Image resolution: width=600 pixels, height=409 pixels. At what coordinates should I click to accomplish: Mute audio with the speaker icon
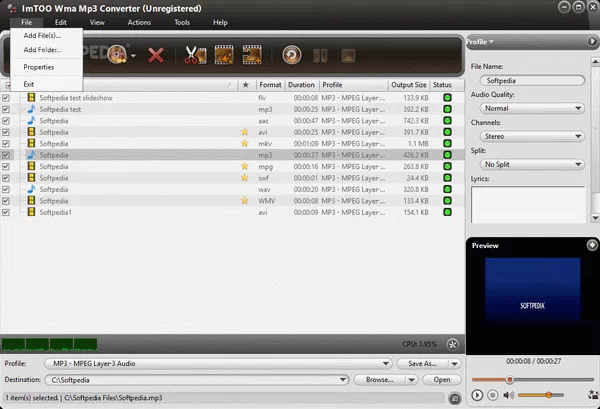pyautogui.click(x=509, y=396)
